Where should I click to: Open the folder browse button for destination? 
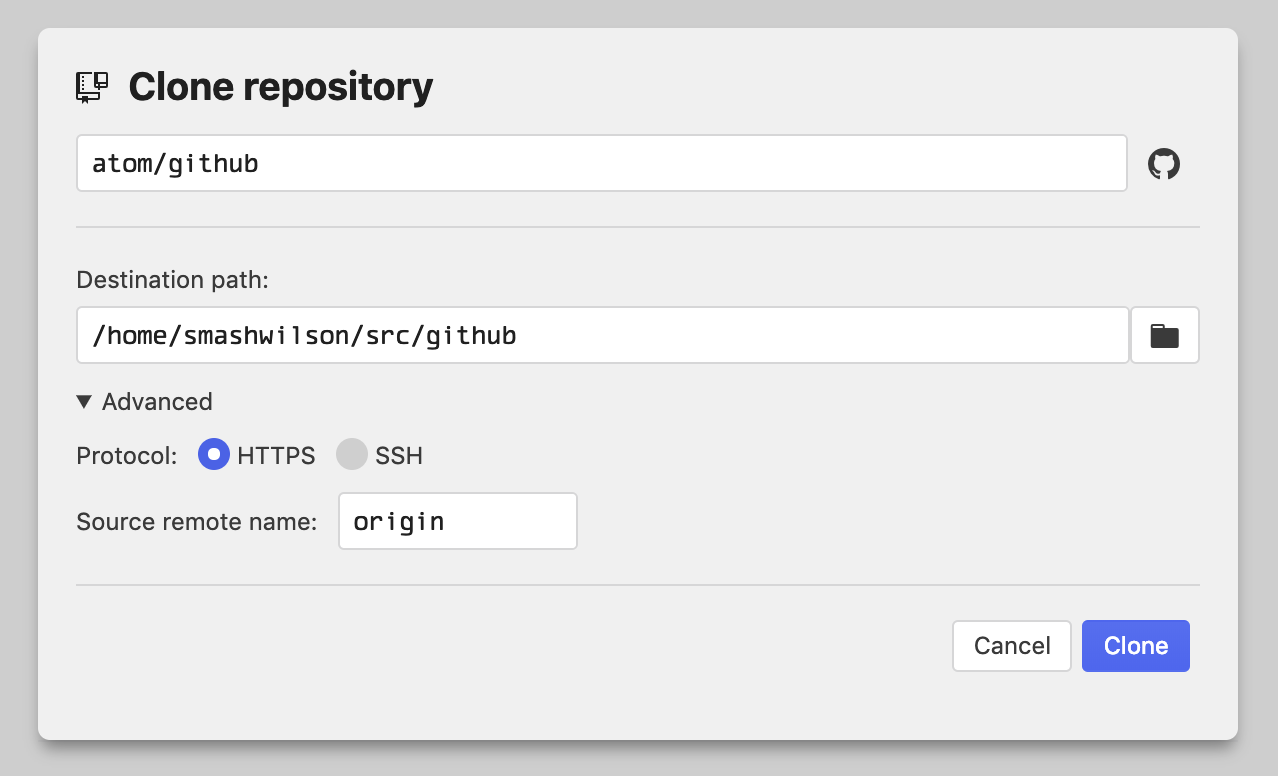1165,335
